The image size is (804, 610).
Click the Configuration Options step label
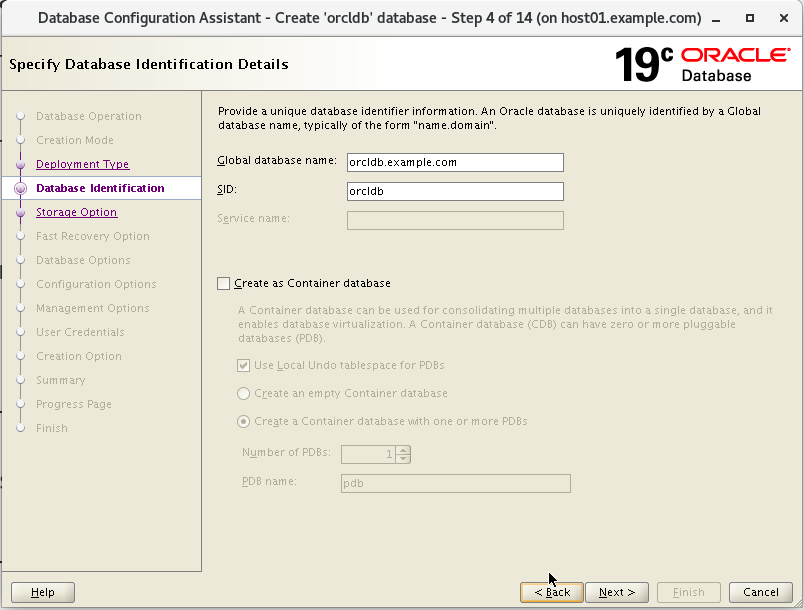click(96, 284)
